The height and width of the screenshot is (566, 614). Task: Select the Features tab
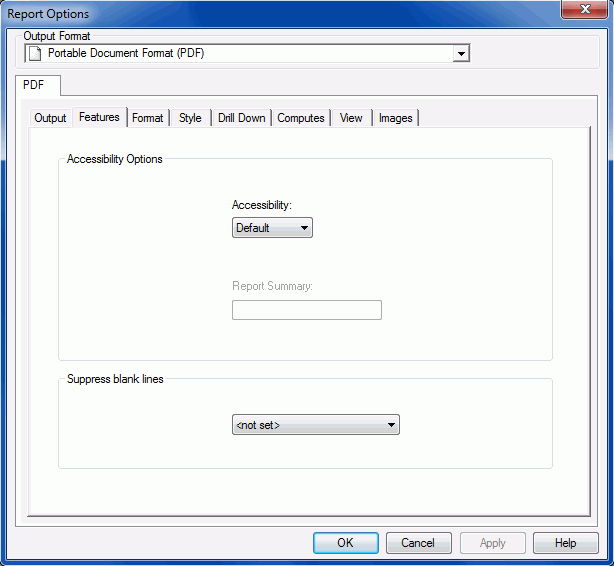[x=99, y=117]
